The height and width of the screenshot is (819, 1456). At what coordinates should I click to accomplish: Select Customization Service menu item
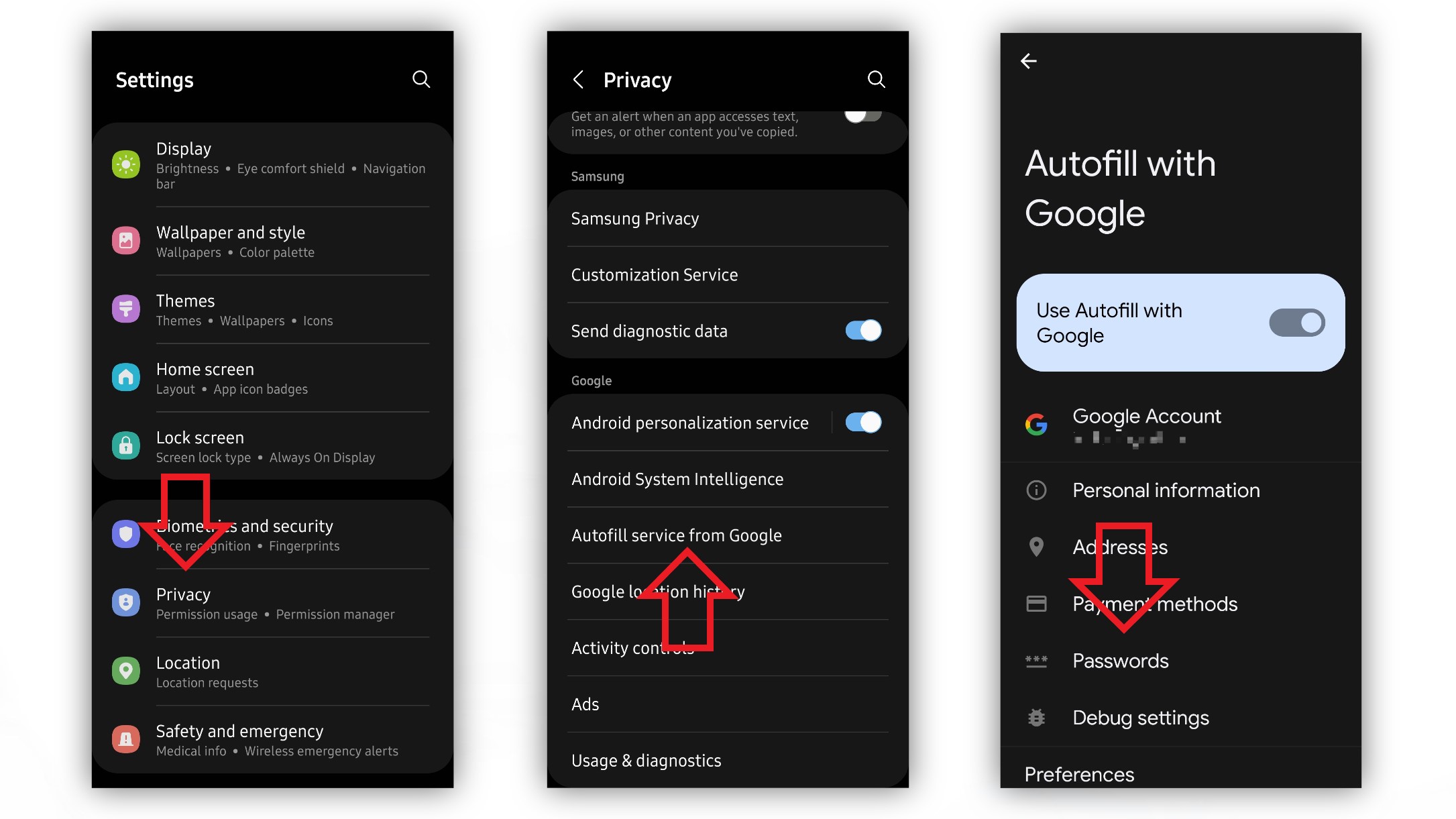point(654,275)
